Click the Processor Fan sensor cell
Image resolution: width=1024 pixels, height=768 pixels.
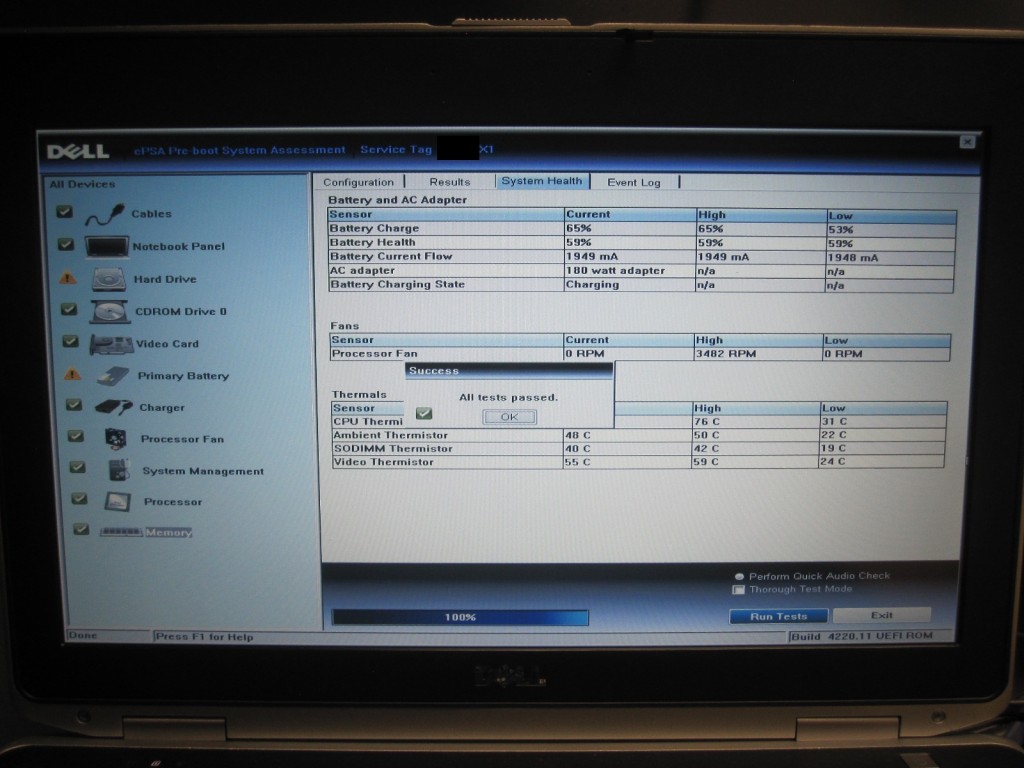pos(447,353)
